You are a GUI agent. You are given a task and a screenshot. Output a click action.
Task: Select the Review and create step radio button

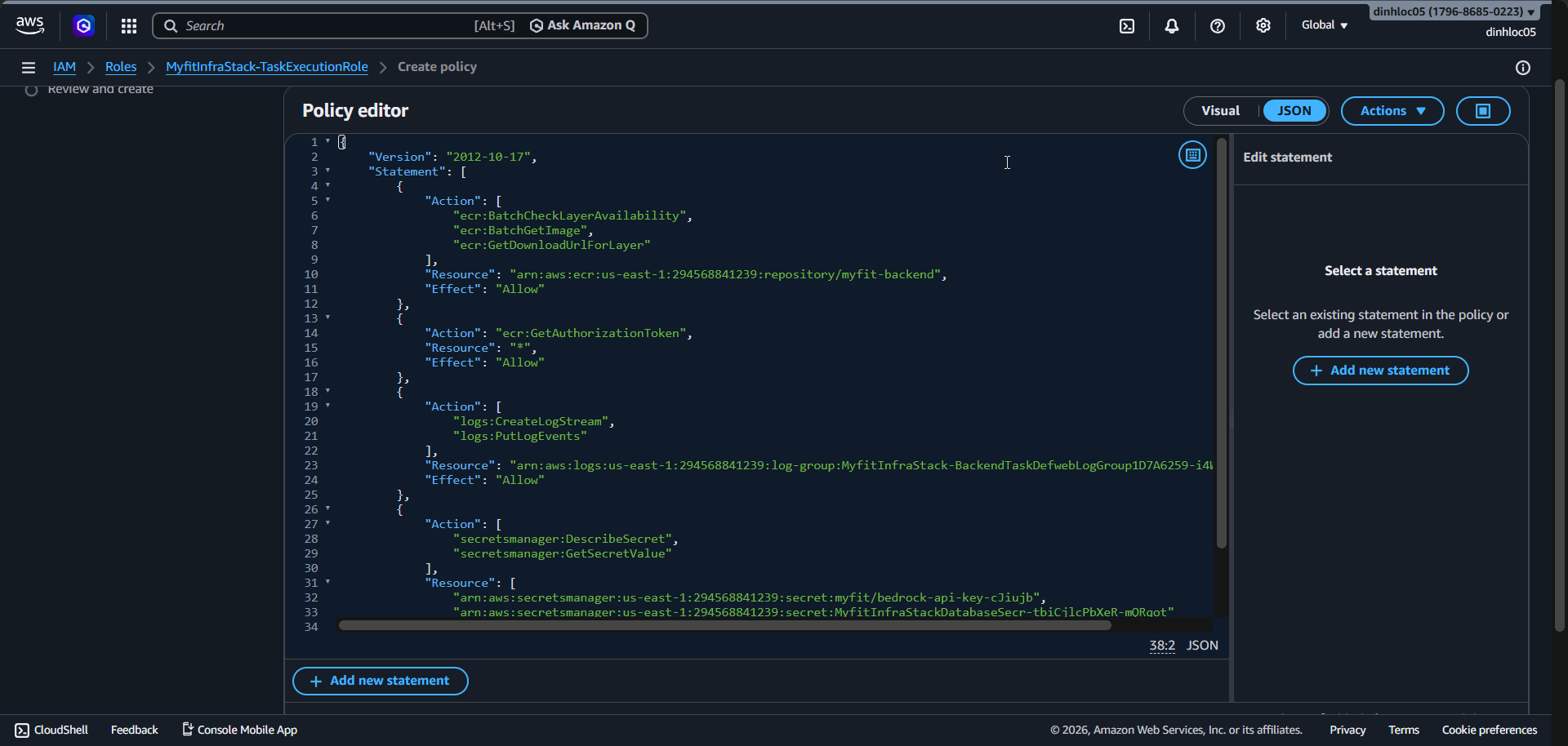tap(31, 90)
